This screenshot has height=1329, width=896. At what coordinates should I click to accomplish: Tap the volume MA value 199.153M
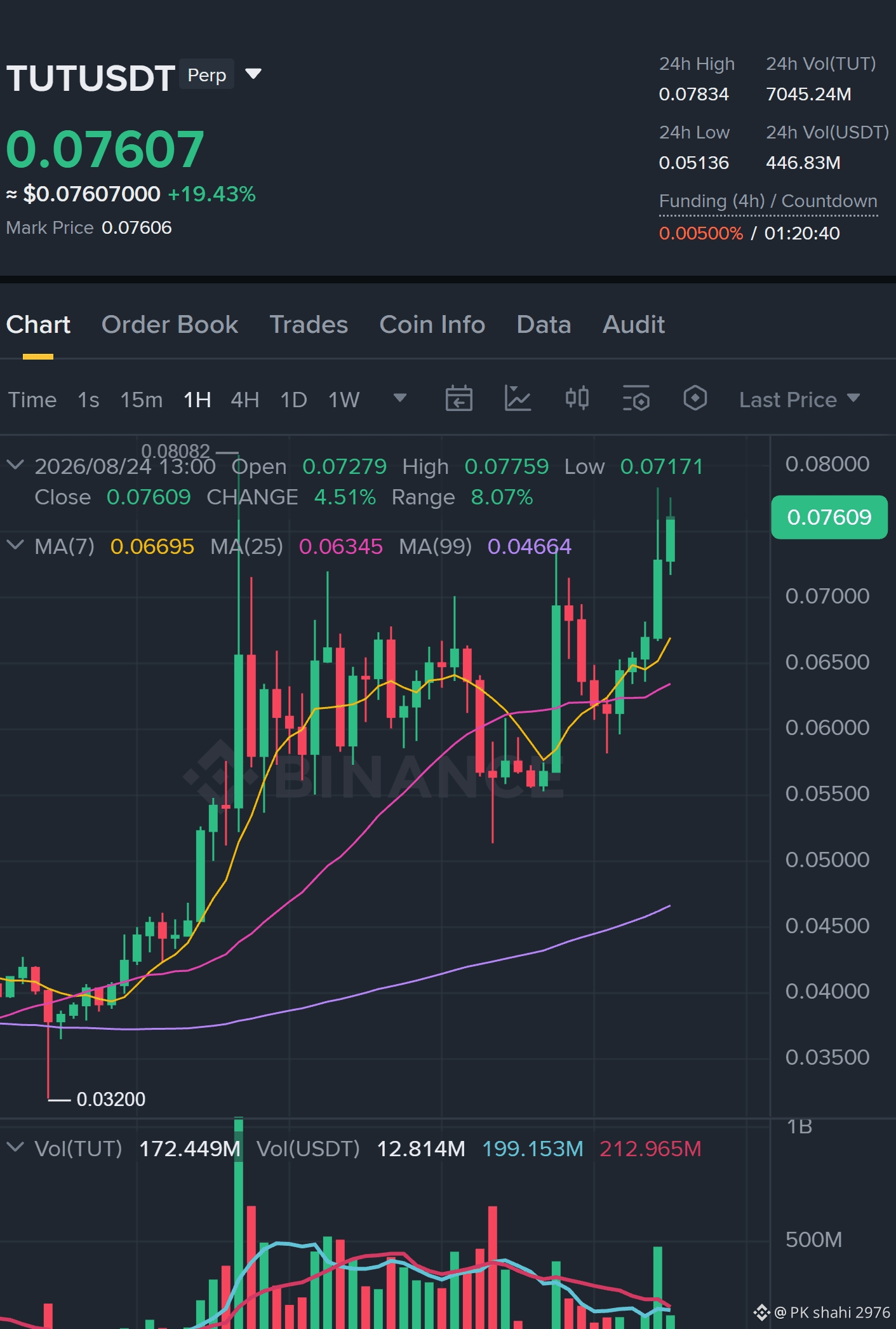click(x=533, y=1149)
